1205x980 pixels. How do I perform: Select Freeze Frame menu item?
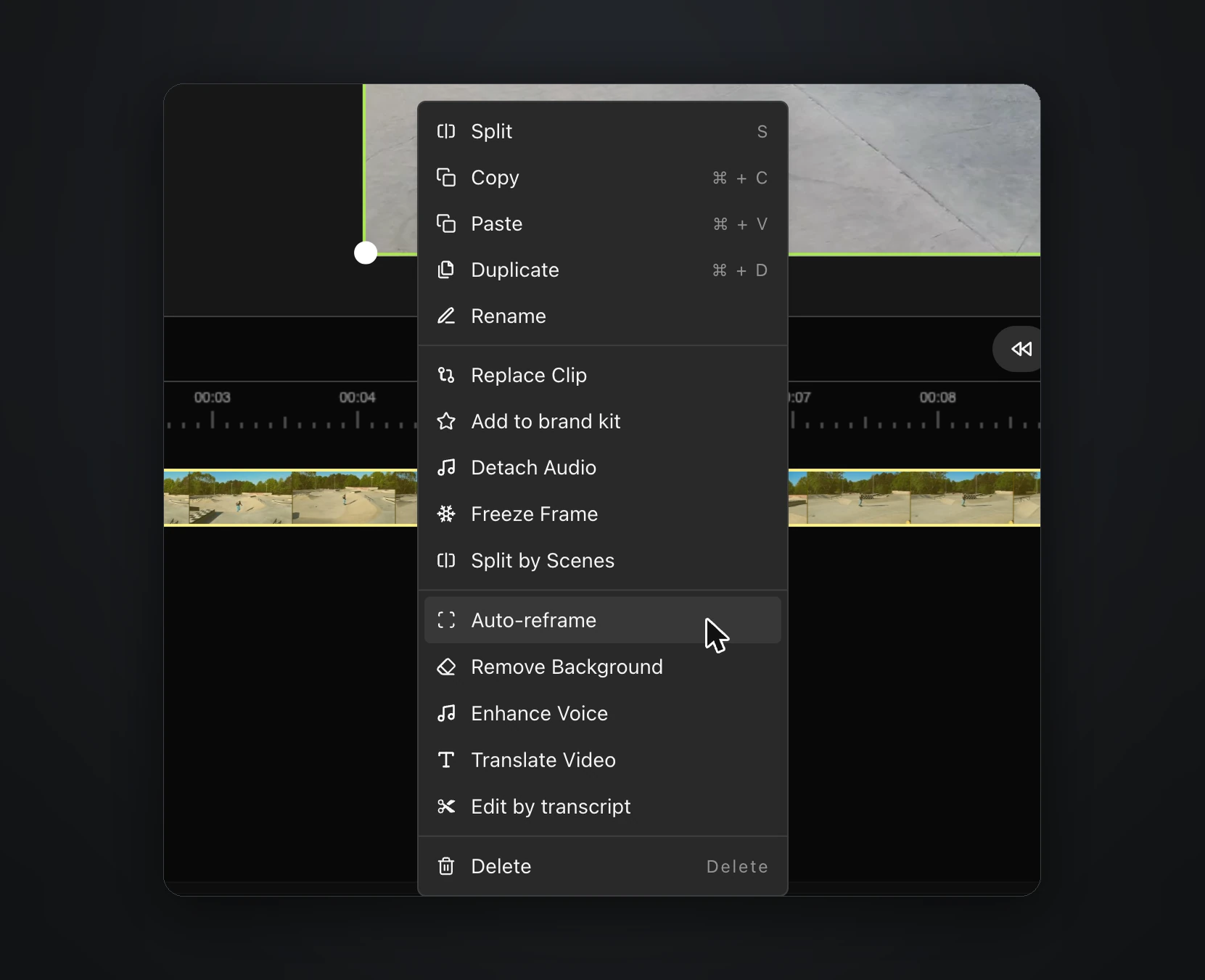(x=603, y=514)
